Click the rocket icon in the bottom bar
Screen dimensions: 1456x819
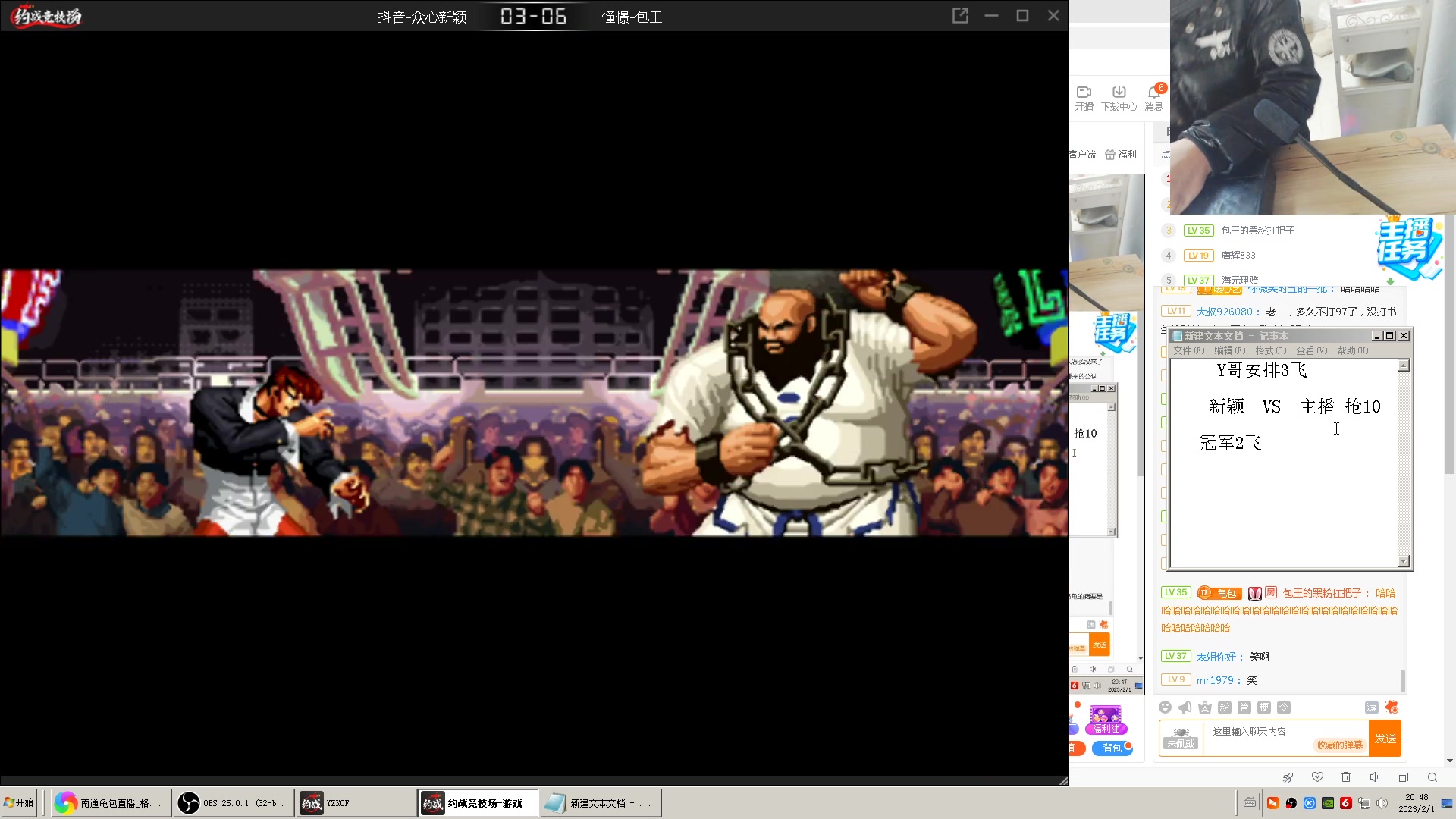pyautogui.click(x=1288, y=777)
